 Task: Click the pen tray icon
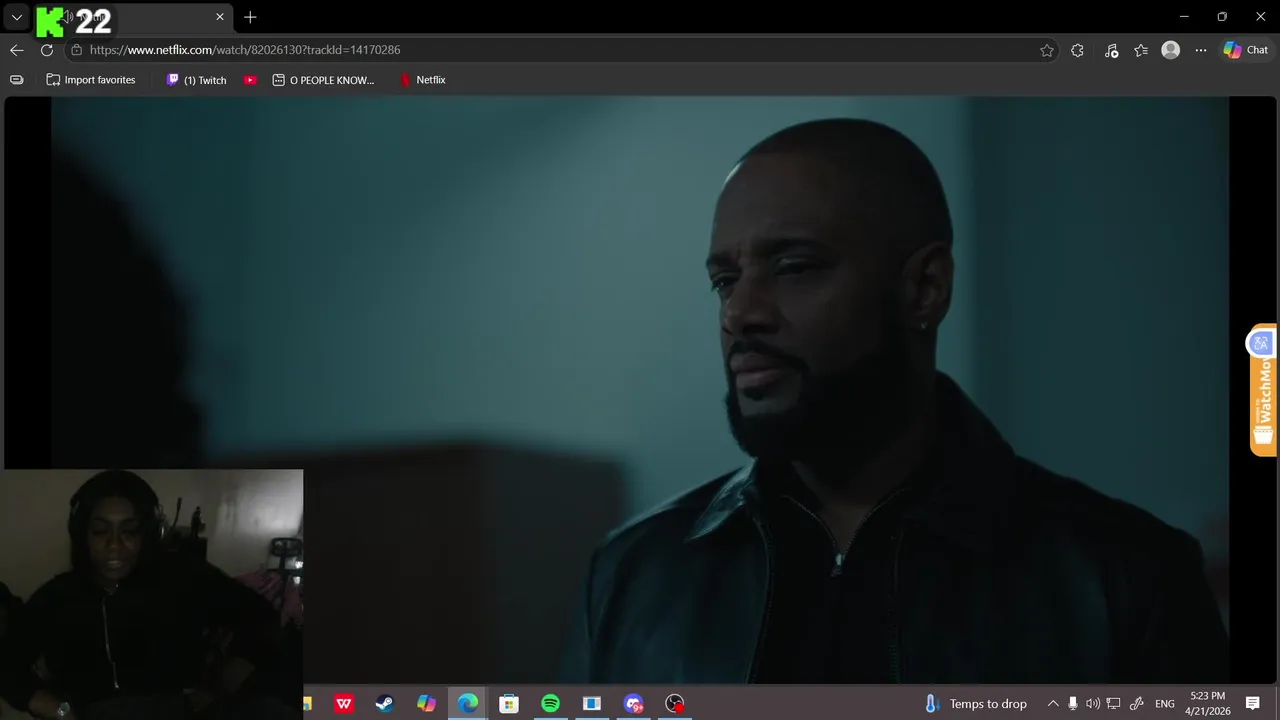pyautogui.click(x=1136, y=704)
